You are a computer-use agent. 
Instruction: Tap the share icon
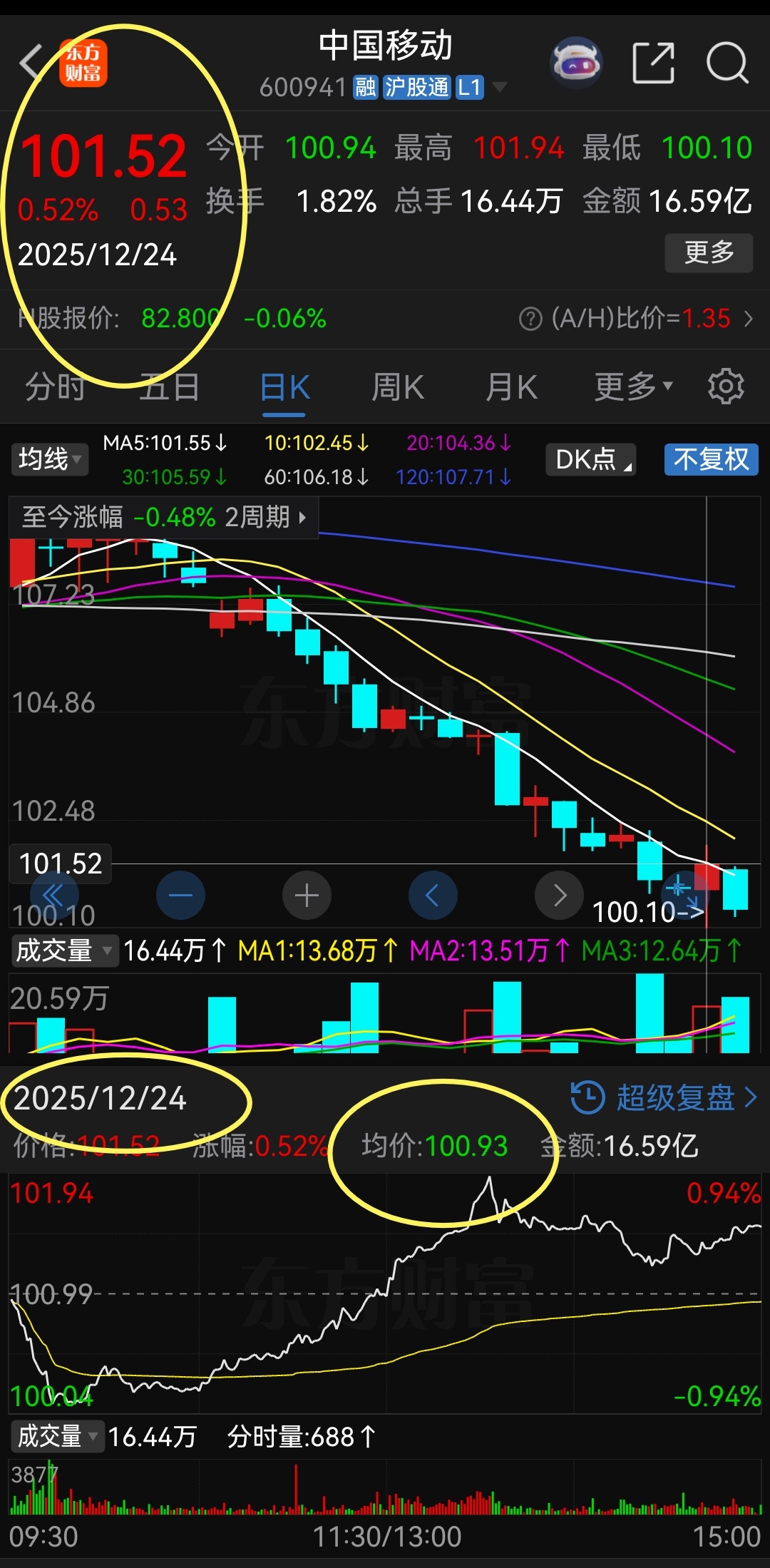654,63
